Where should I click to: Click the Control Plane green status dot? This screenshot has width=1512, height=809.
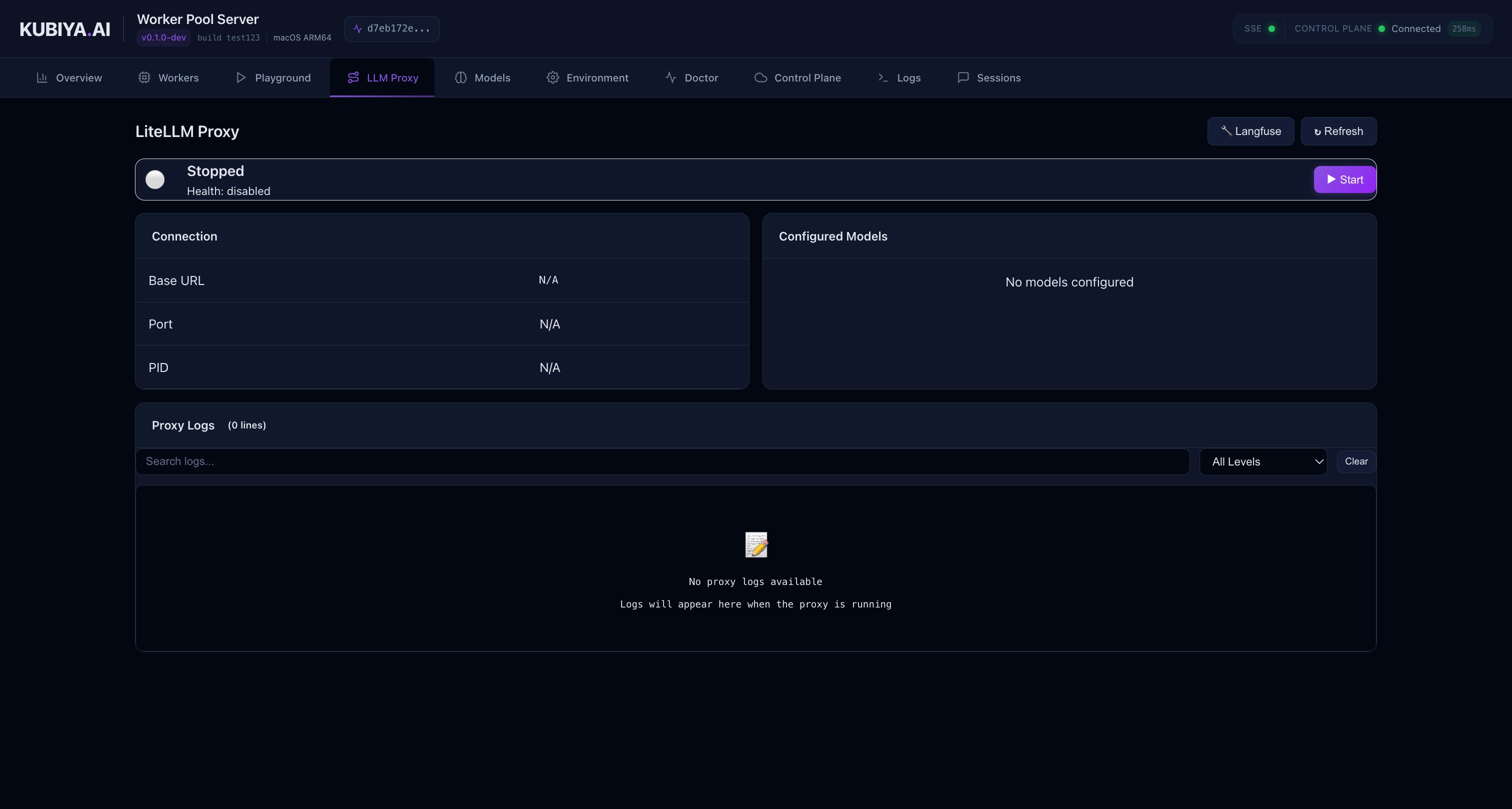[1381, 29]
